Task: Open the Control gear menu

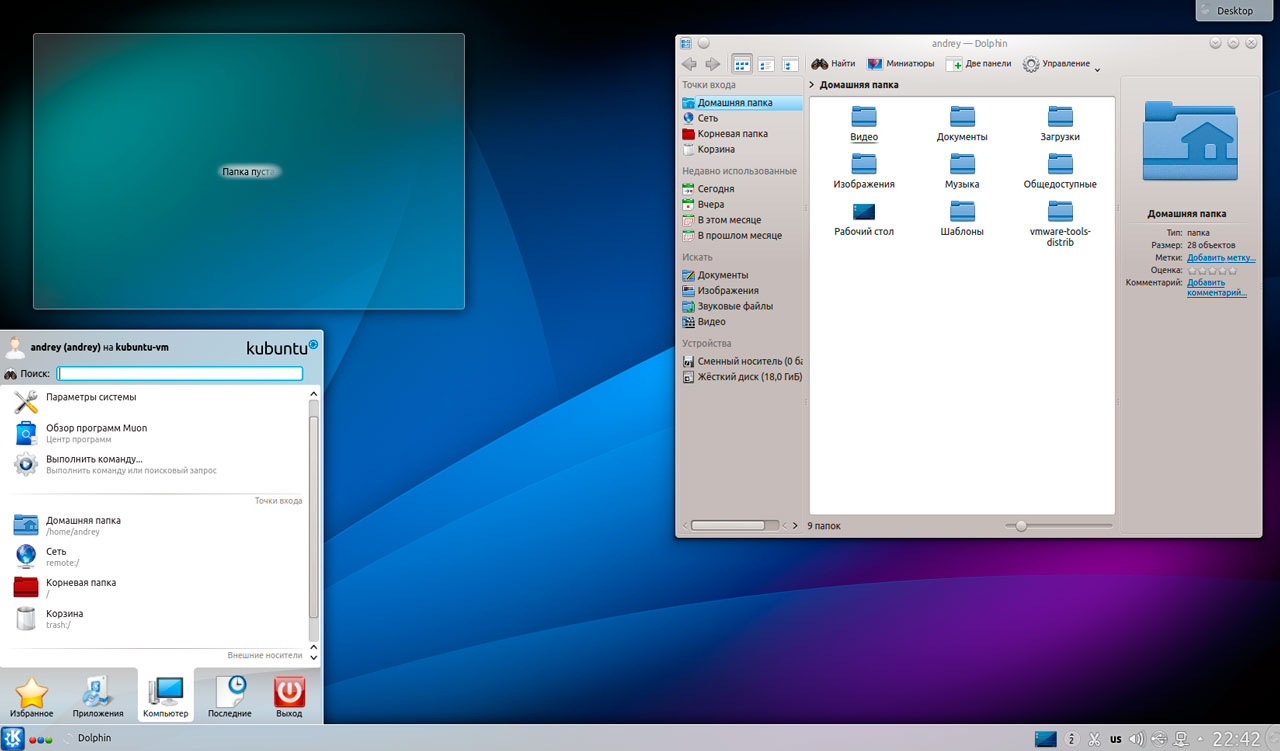Action: point(1058,64)
